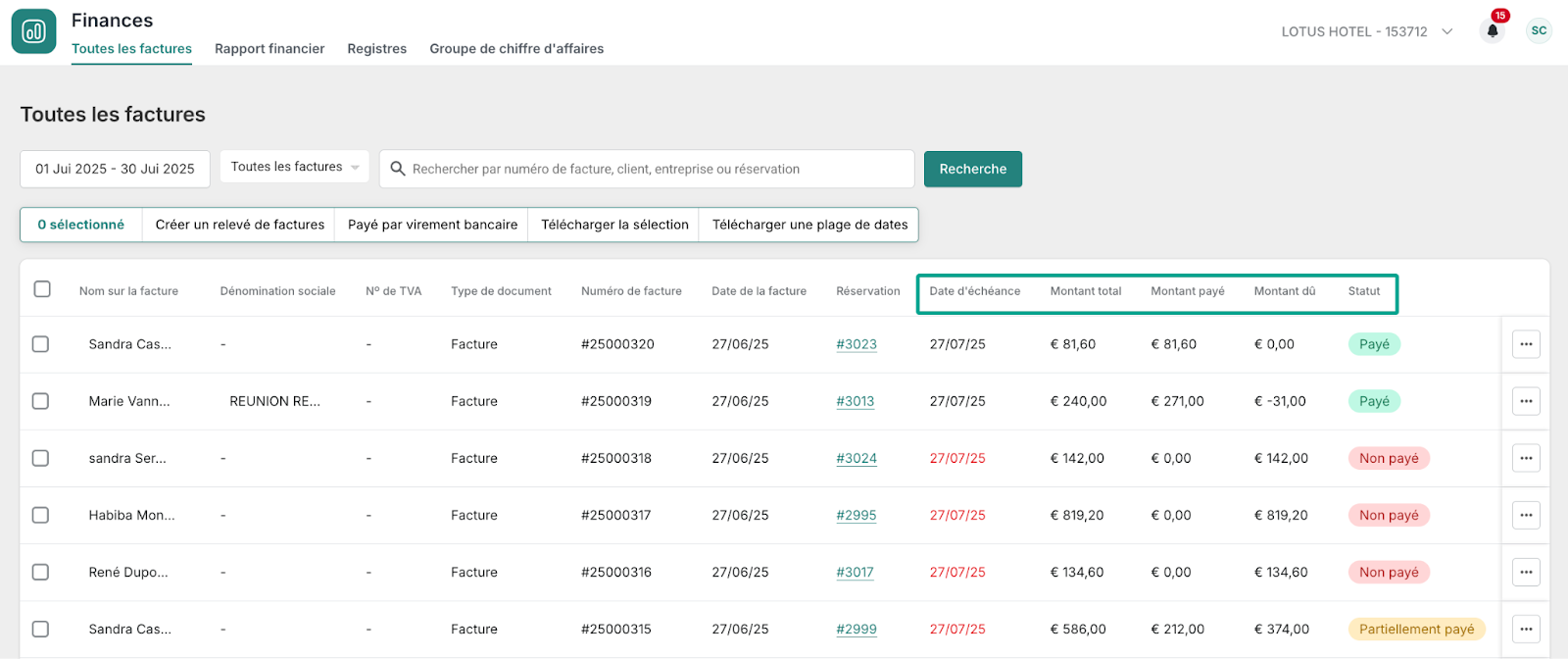Expand the LOTUS HOTEL - 153712 property selector

pyautogui.click(x=1367, y=31)
